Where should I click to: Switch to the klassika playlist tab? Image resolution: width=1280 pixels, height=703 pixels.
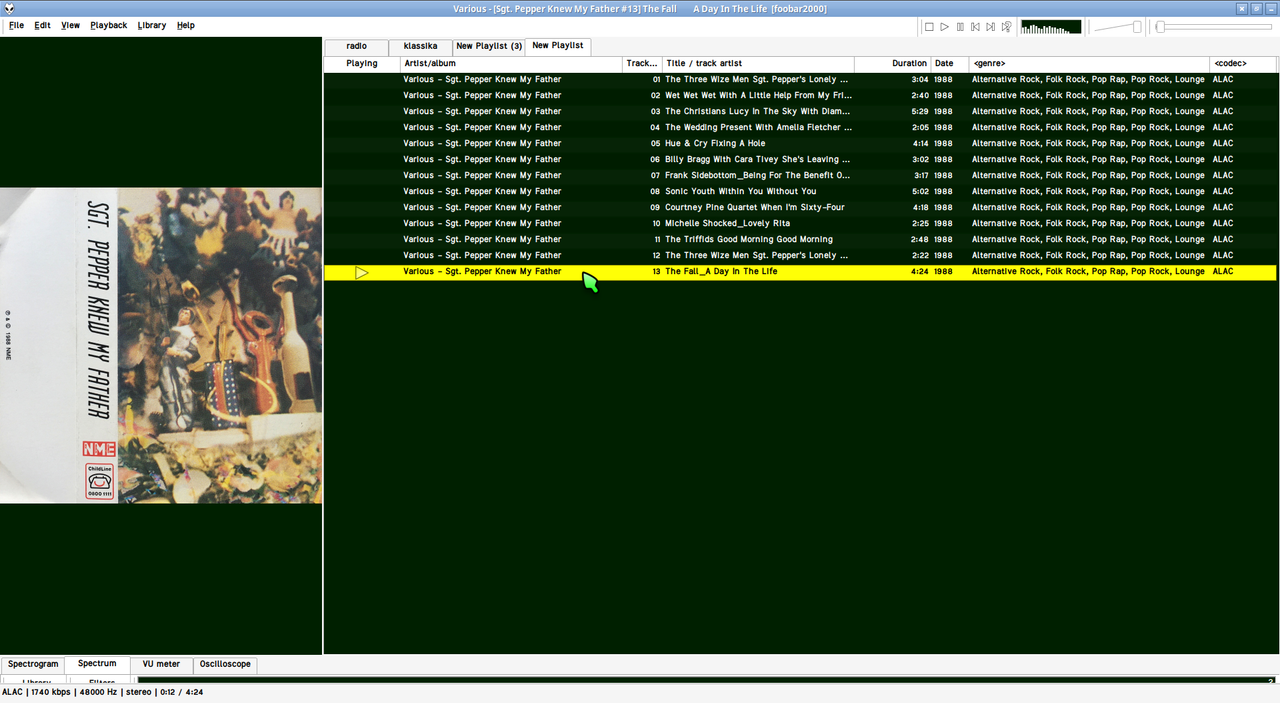(x=420, y=46)
